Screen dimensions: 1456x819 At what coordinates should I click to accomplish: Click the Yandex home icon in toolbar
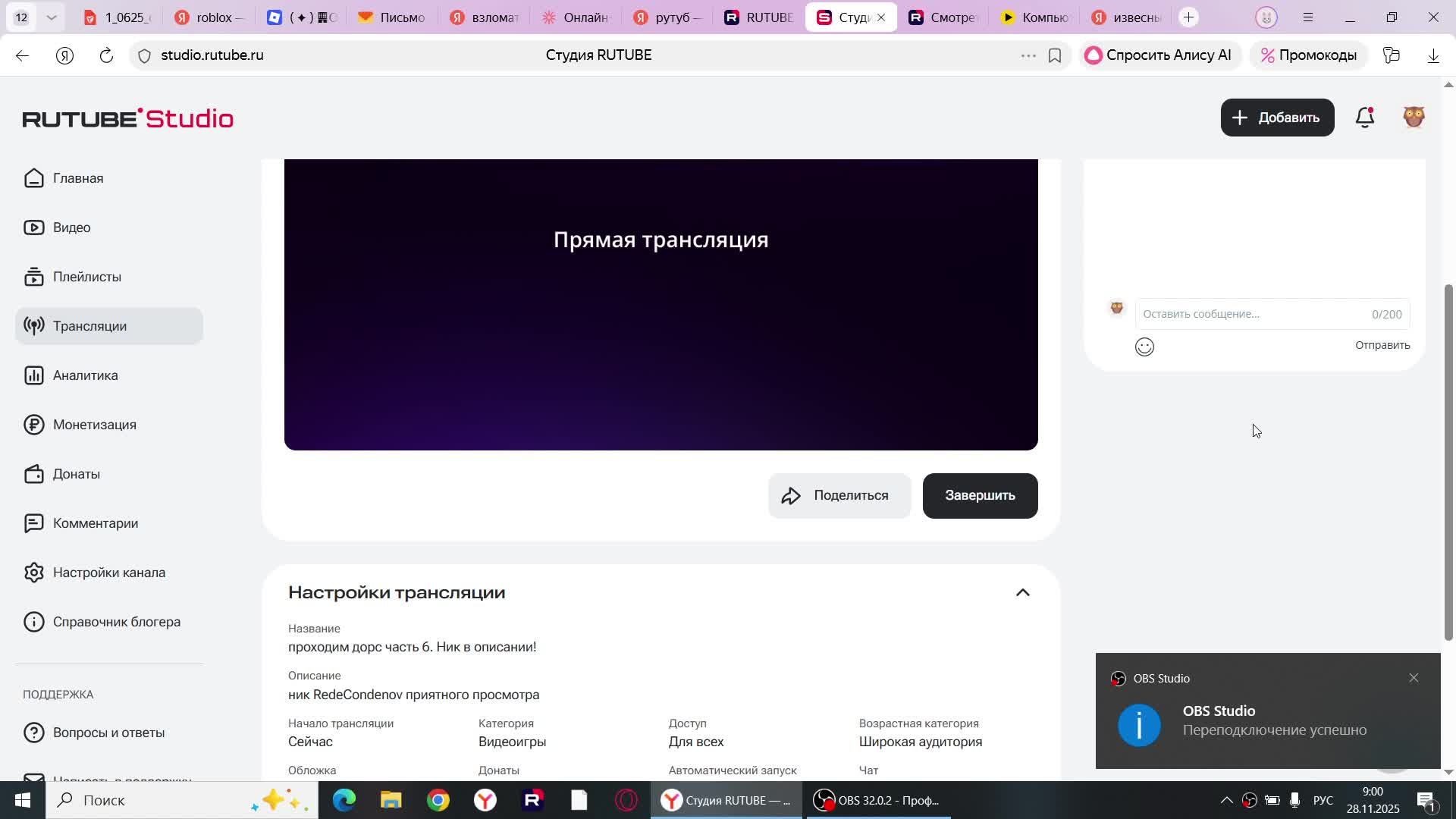[x=65, y=55]
